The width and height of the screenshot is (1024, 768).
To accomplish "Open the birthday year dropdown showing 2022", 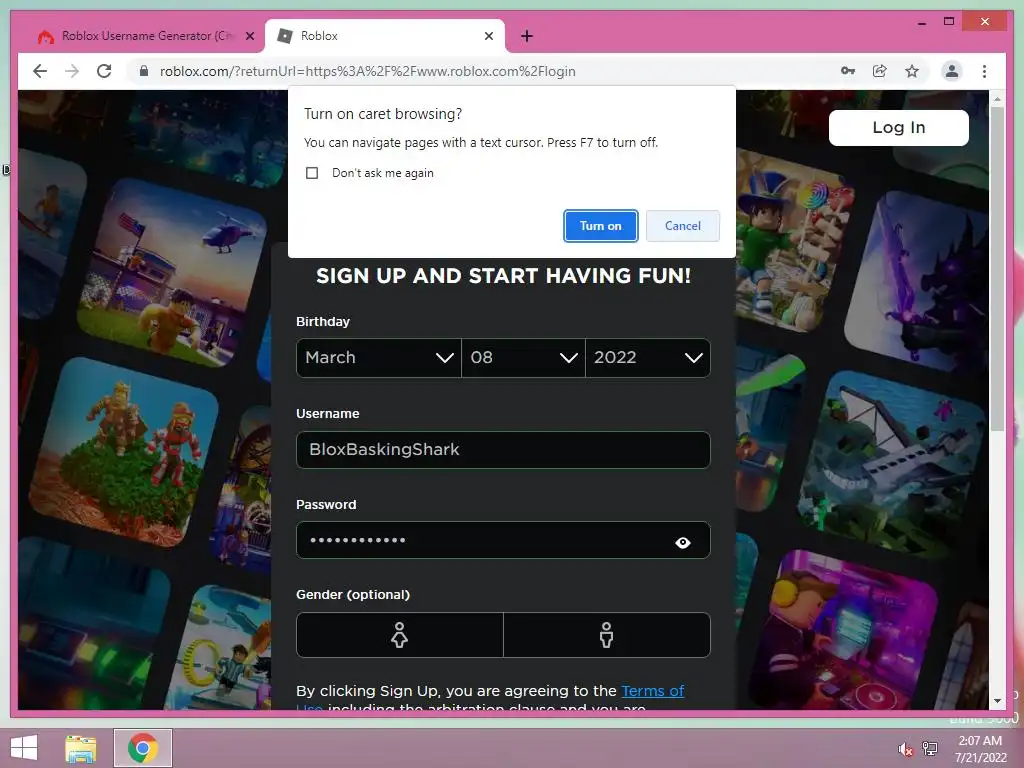I will (648, 358).
